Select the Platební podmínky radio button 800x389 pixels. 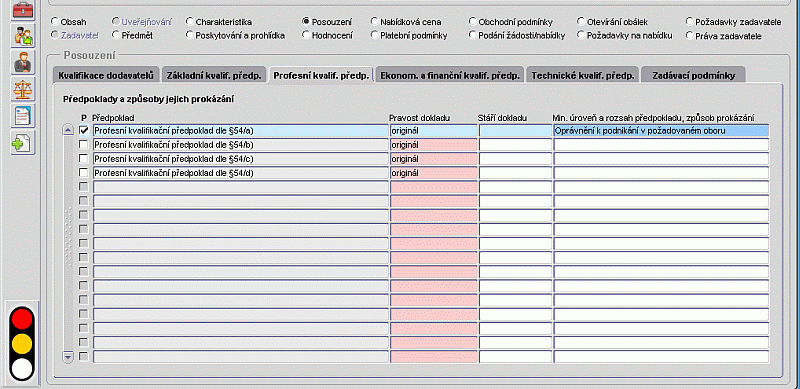[375, 35]
